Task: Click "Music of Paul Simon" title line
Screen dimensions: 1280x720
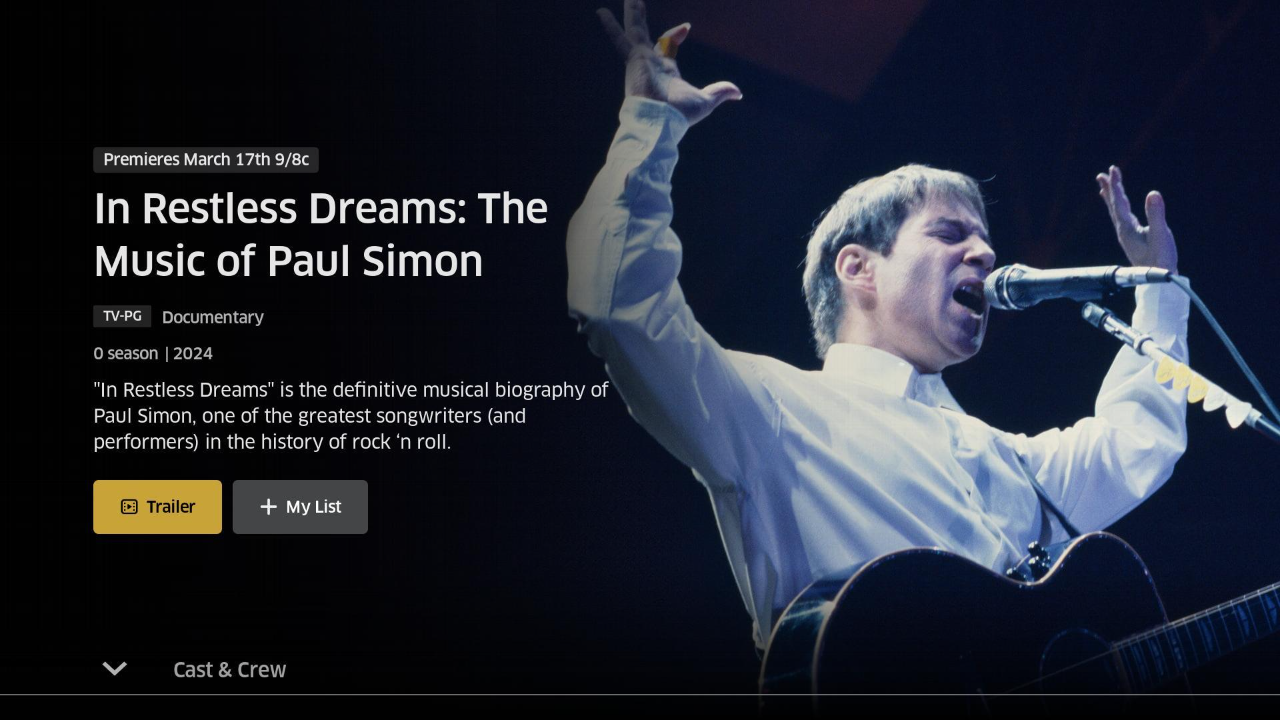Action: [288, 261]
